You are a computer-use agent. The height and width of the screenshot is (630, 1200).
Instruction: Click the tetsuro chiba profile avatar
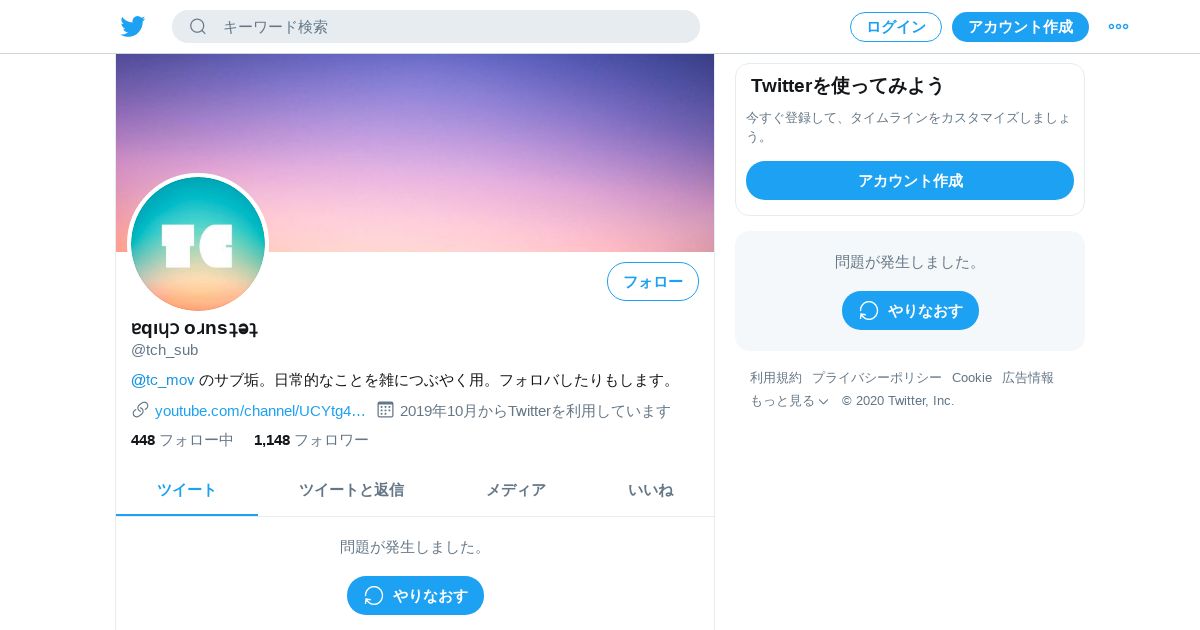(x=198, y=244)
